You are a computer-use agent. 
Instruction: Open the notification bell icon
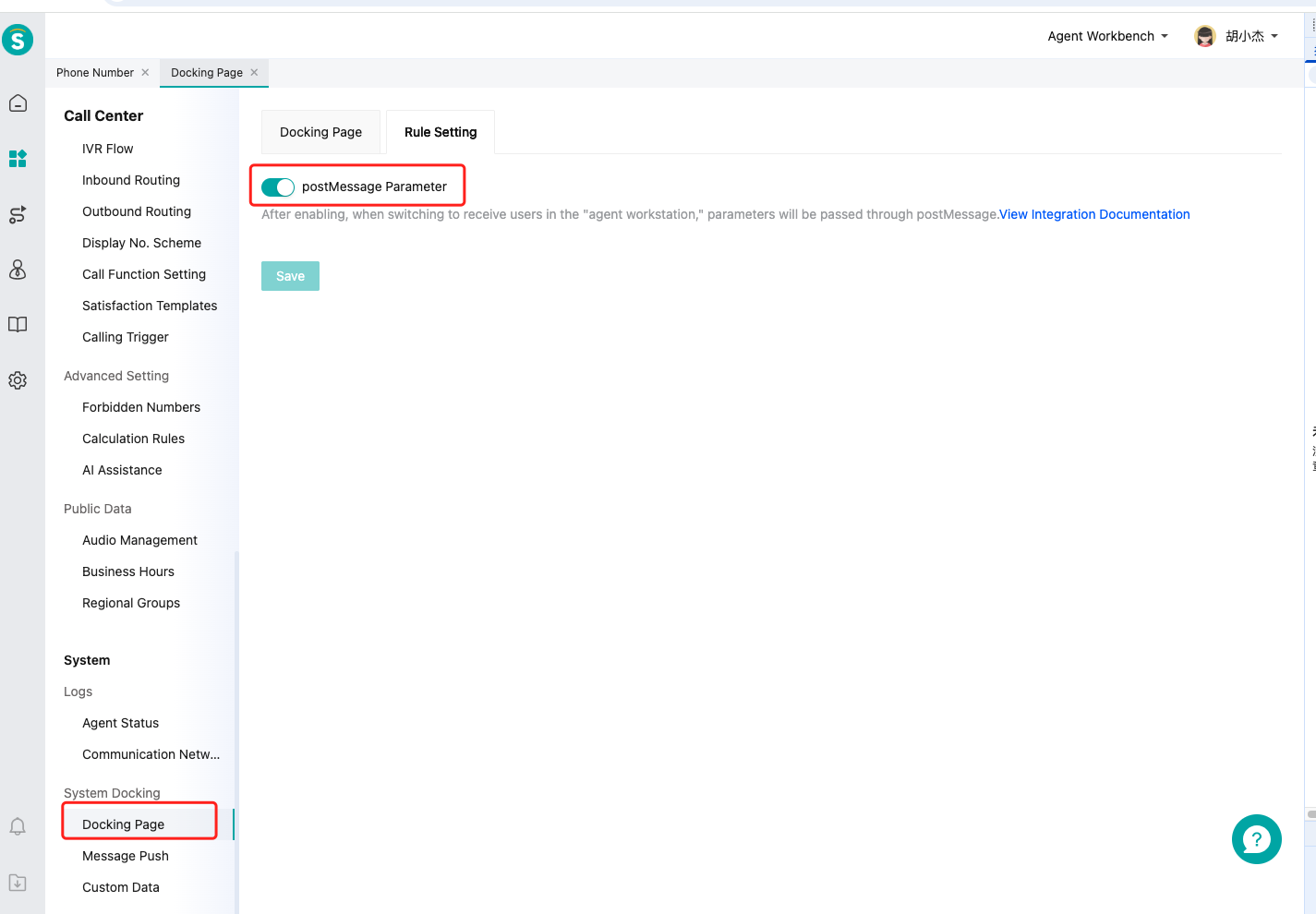coord(18,826)
